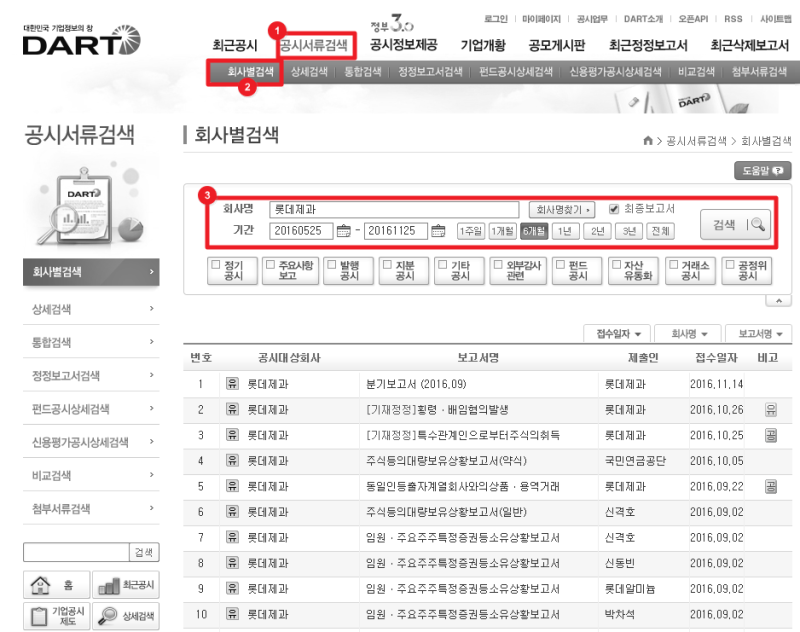Screen dimensions: 800x632
Task: Open the start date calendar picker
Action: click(x=343, y=231)
